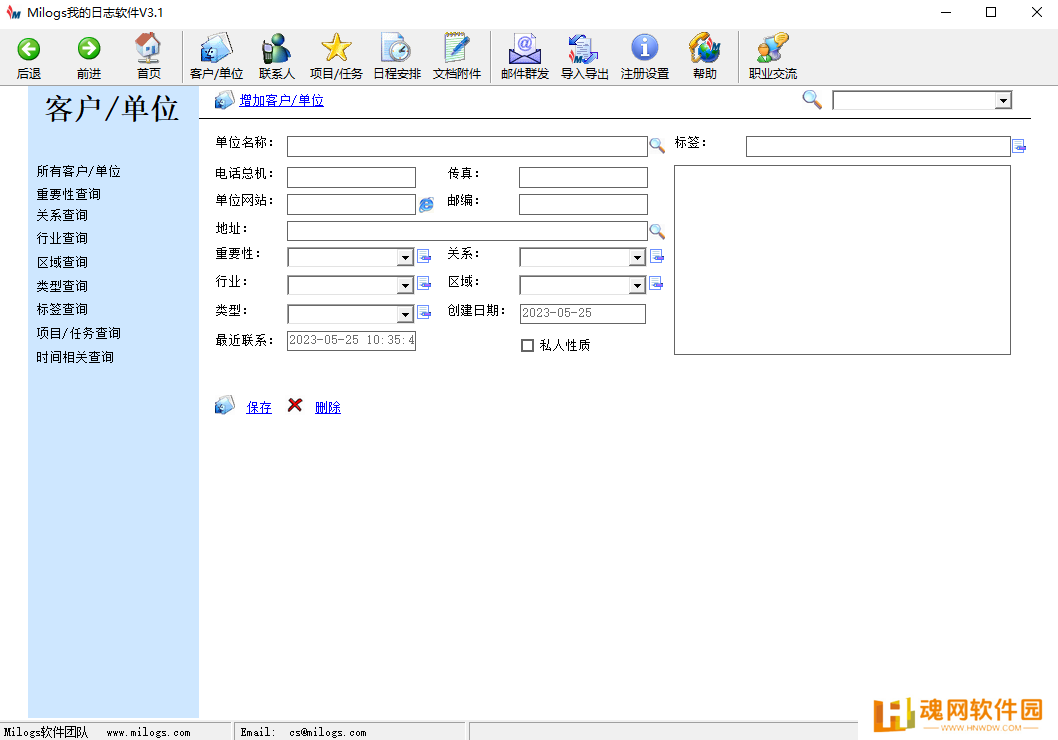The image size is (1058, 740).
Task: Select 标签查询 in the sidebar
Action: (x=62, y=309)
